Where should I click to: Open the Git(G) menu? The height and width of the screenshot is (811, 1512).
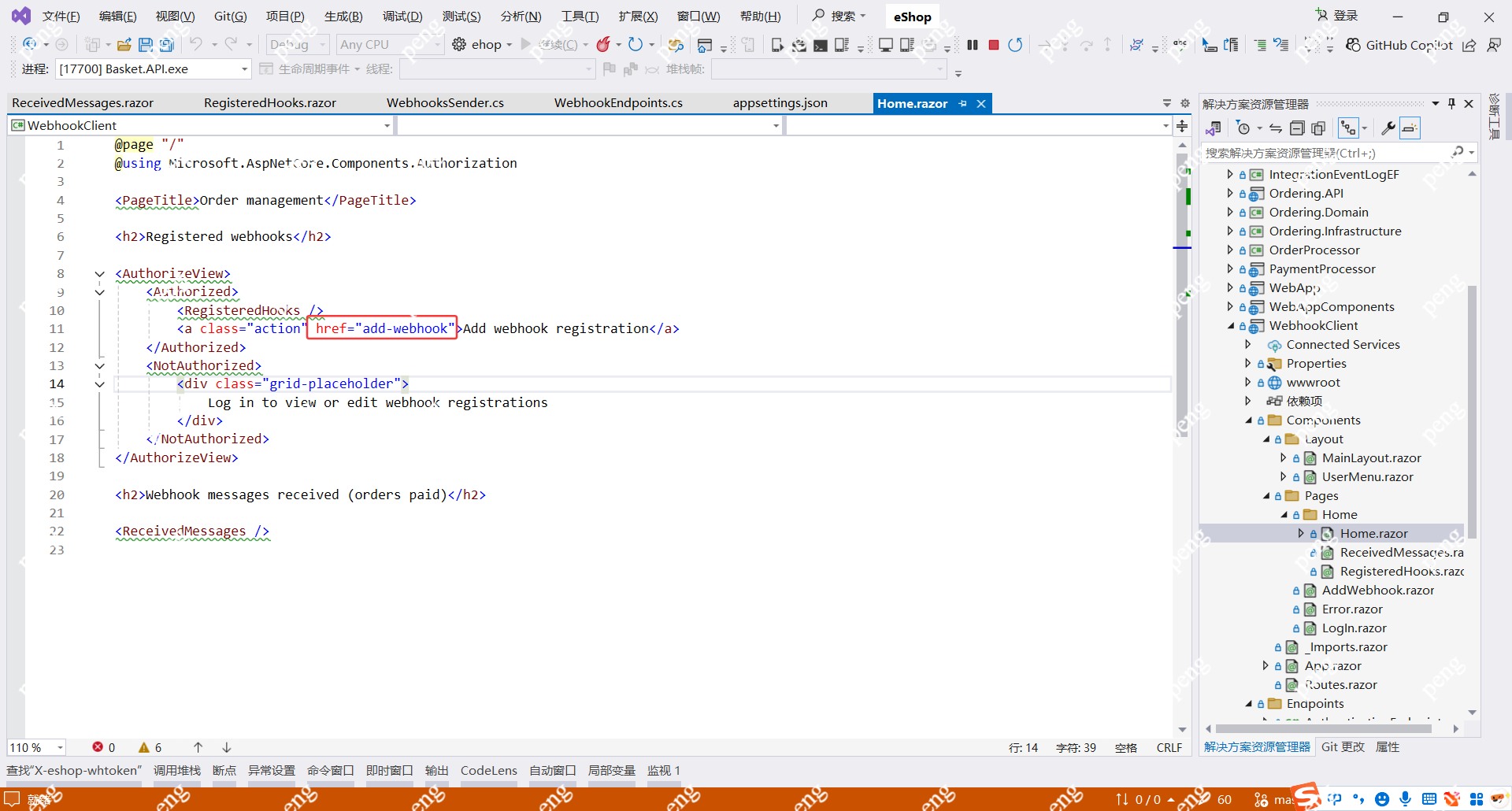230,17
